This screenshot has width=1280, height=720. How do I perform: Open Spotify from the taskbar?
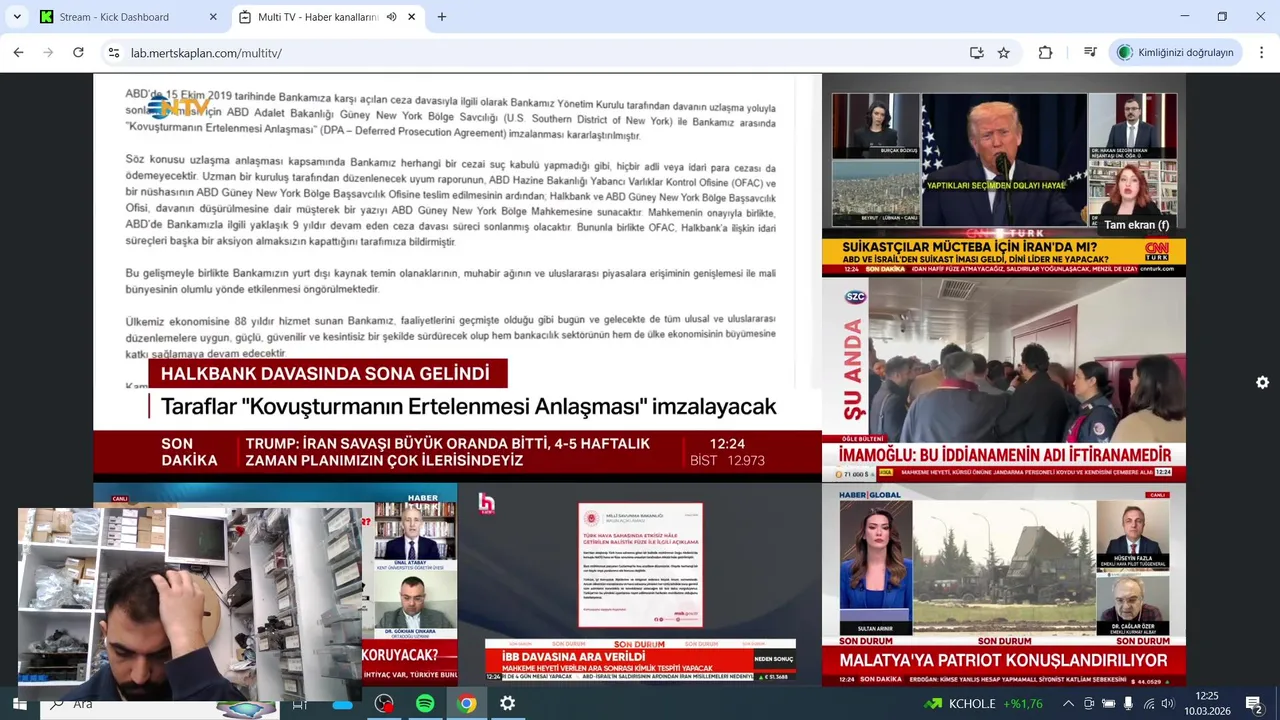[425, 704]
